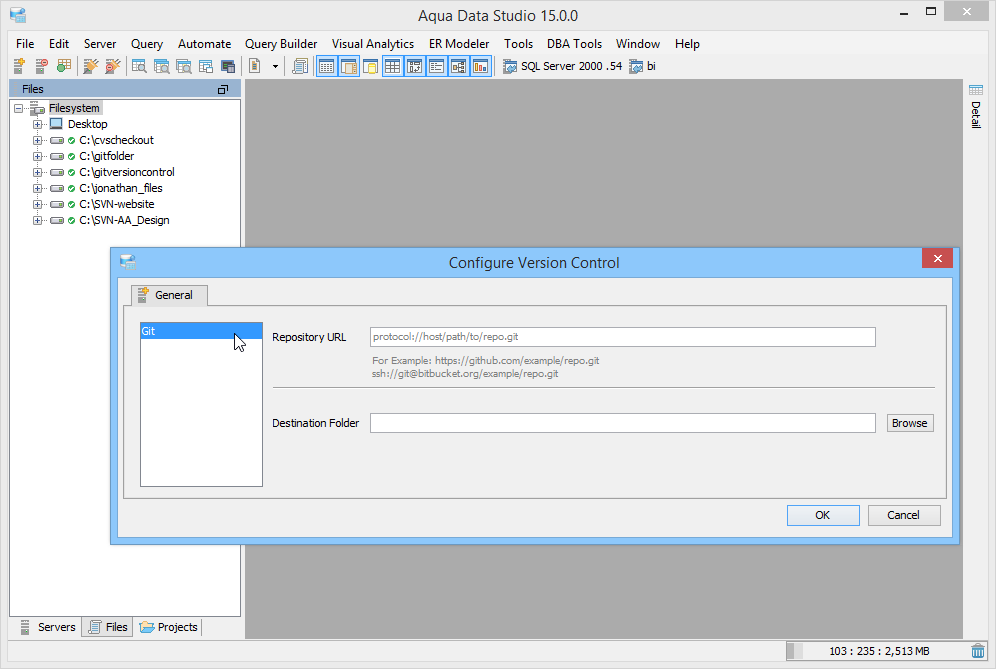The width and height of the screenshot is (996, 669).
Task: Switch to the Servers tab
Action: click(48, 627)
